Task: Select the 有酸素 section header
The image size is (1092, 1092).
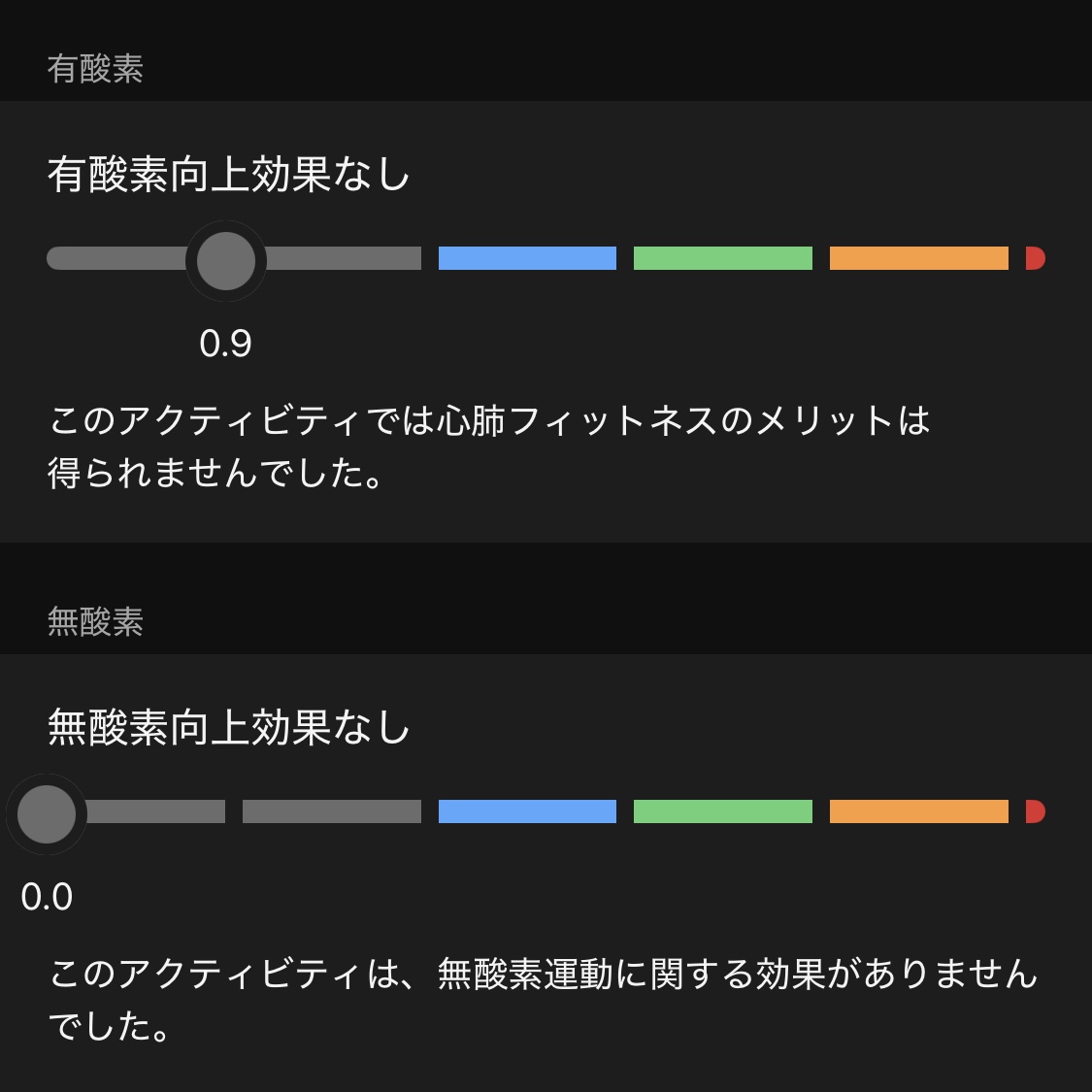Action: click(x=95, y=69)
